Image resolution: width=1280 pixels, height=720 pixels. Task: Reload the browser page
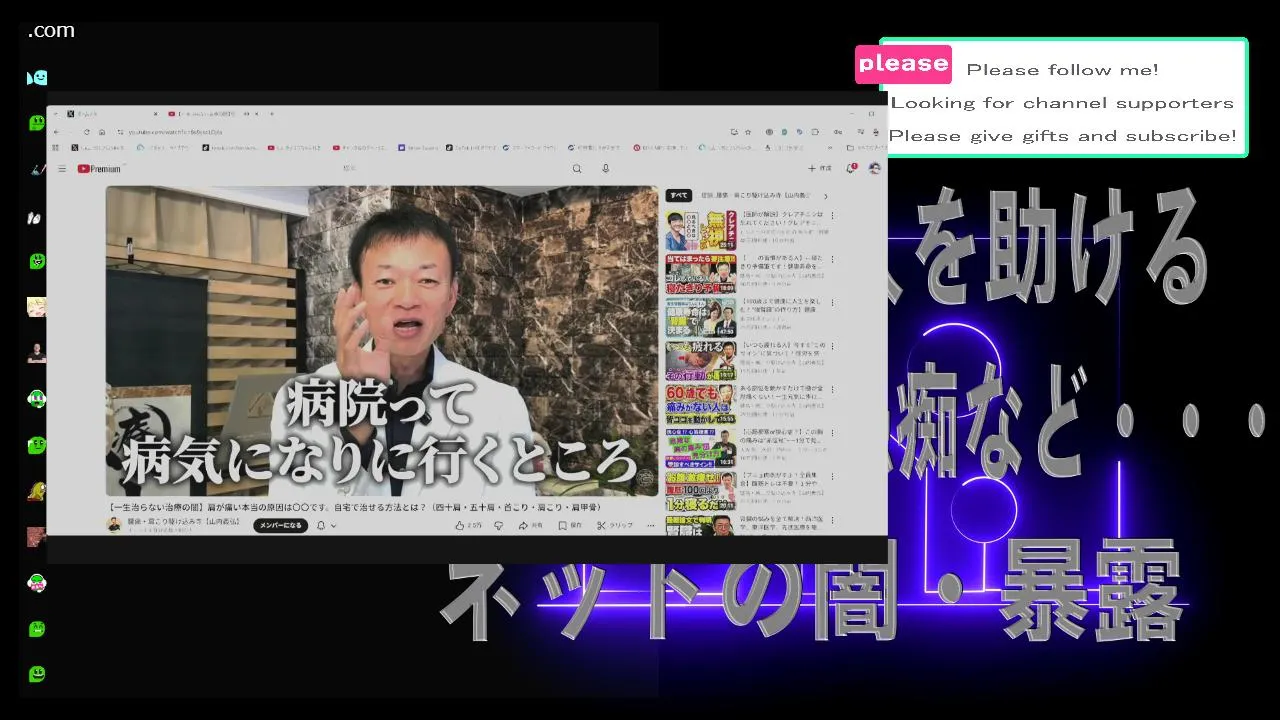[87, 132]
